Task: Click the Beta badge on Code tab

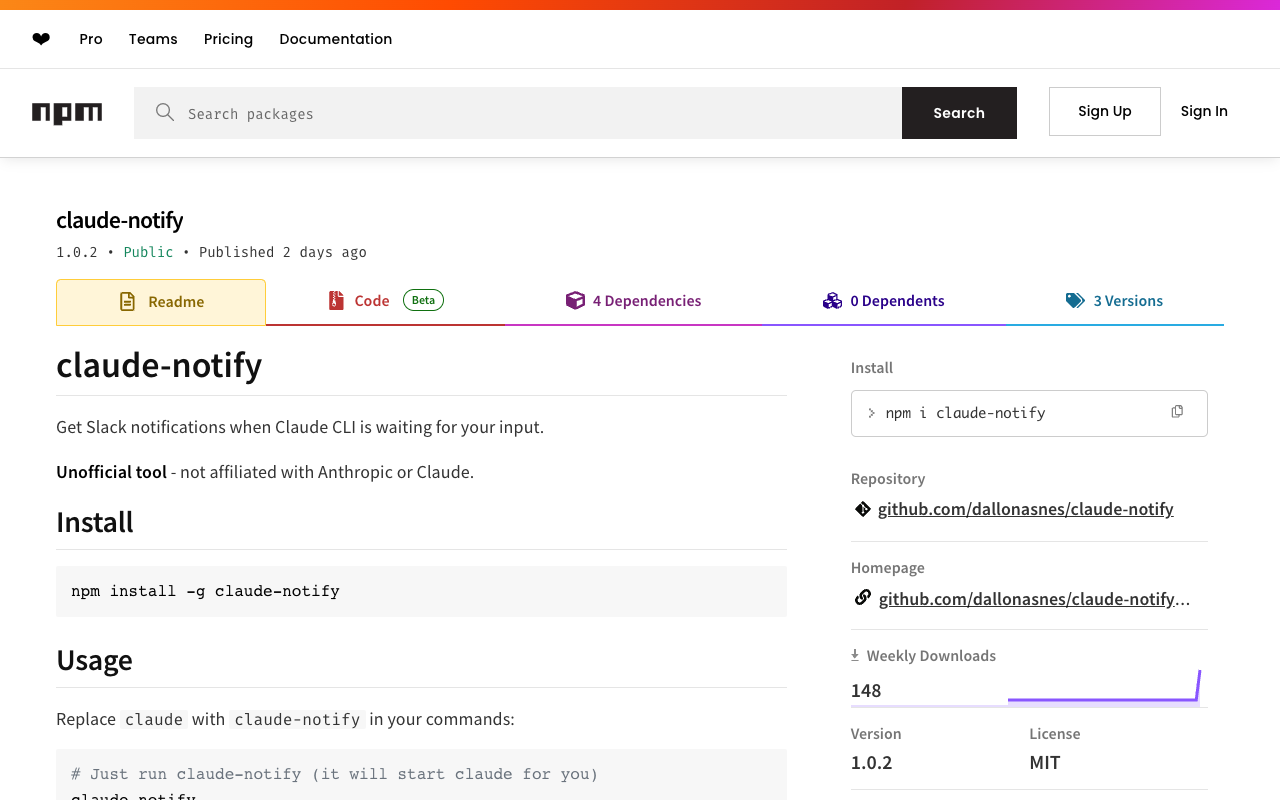Action: pyautogui.click(x=423, y=300)
